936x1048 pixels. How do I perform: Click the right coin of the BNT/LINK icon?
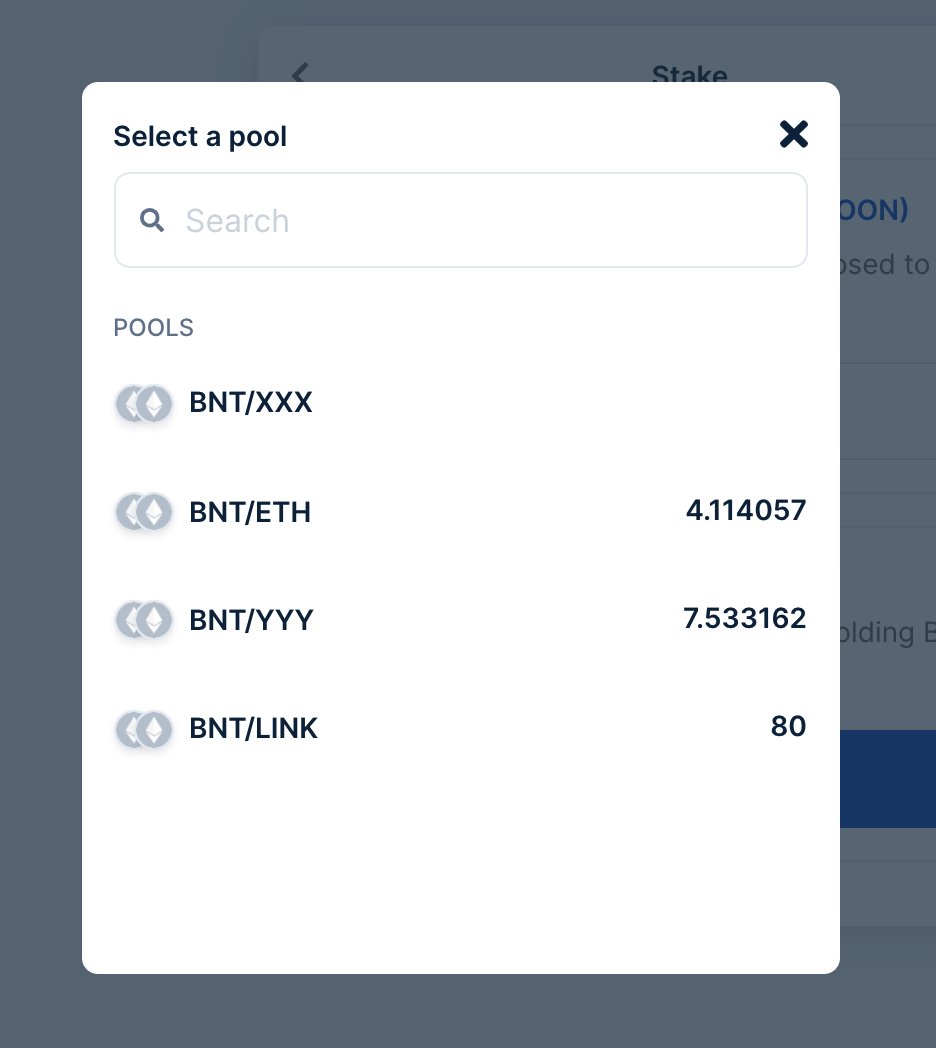click(x=156, y=729)
